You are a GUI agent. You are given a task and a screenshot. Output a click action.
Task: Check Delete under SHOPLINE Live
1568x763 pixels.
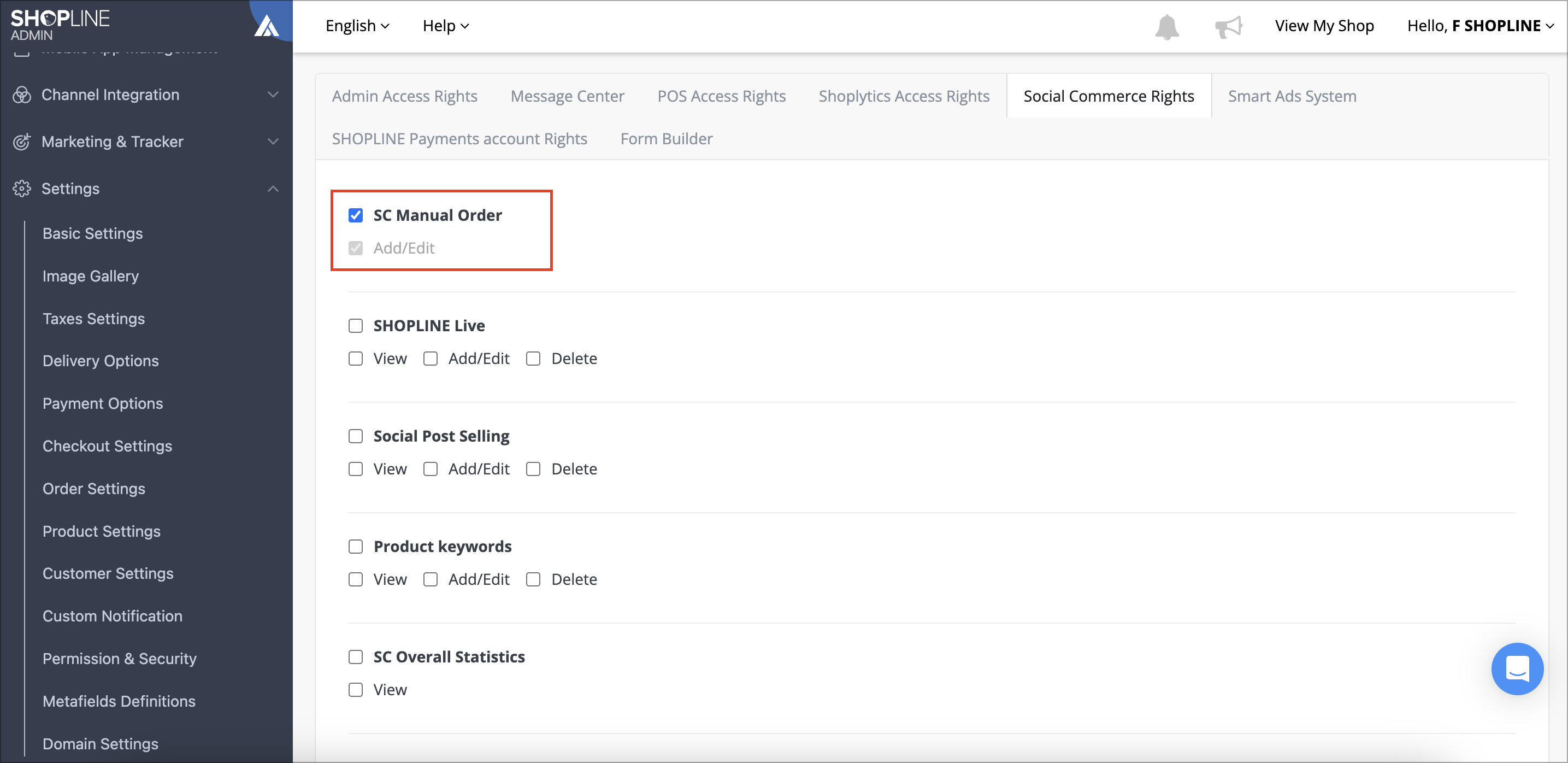coord(533,359)
